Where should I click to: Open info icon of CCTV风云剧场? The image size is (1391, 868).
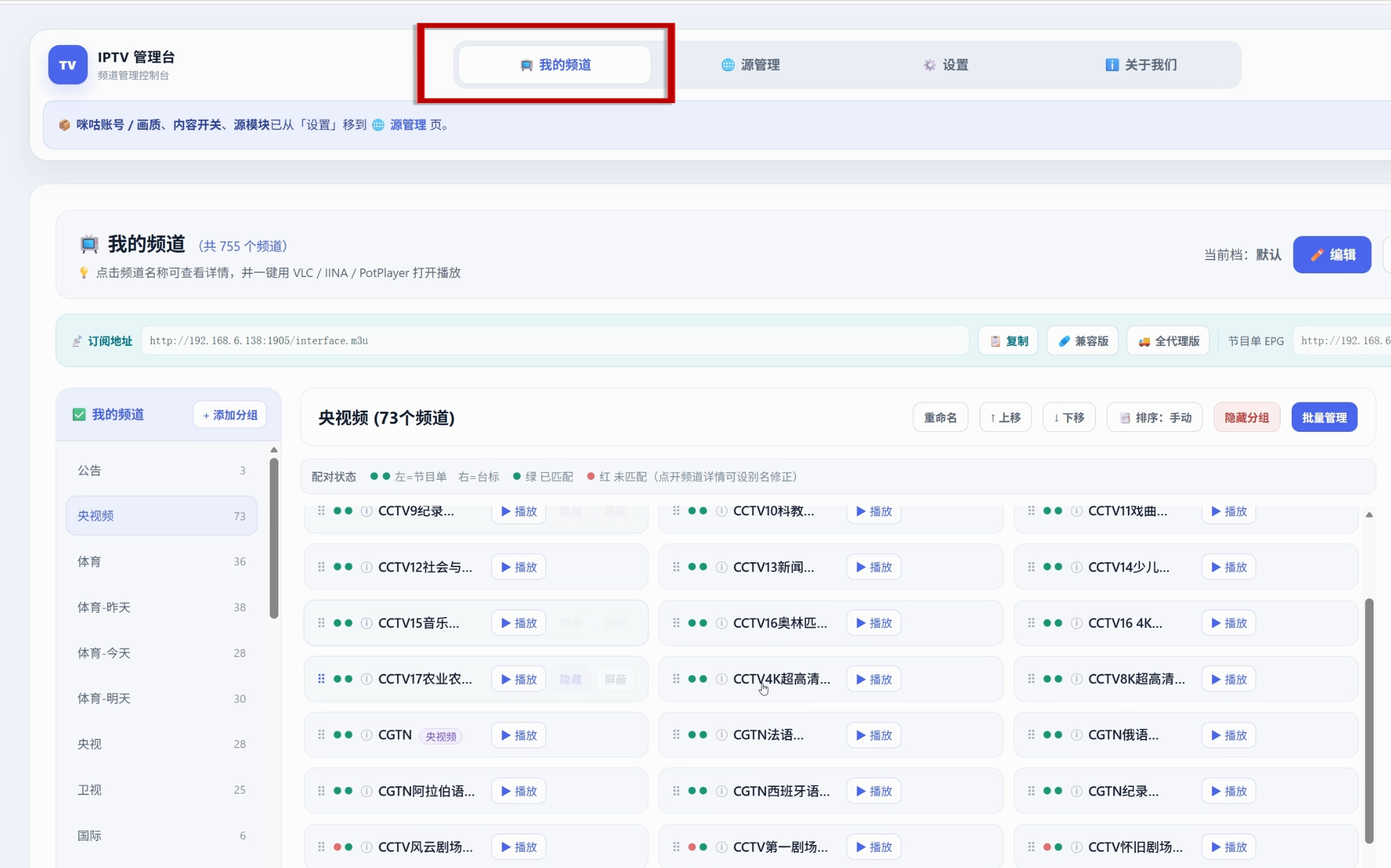click(x=367, y=847)
